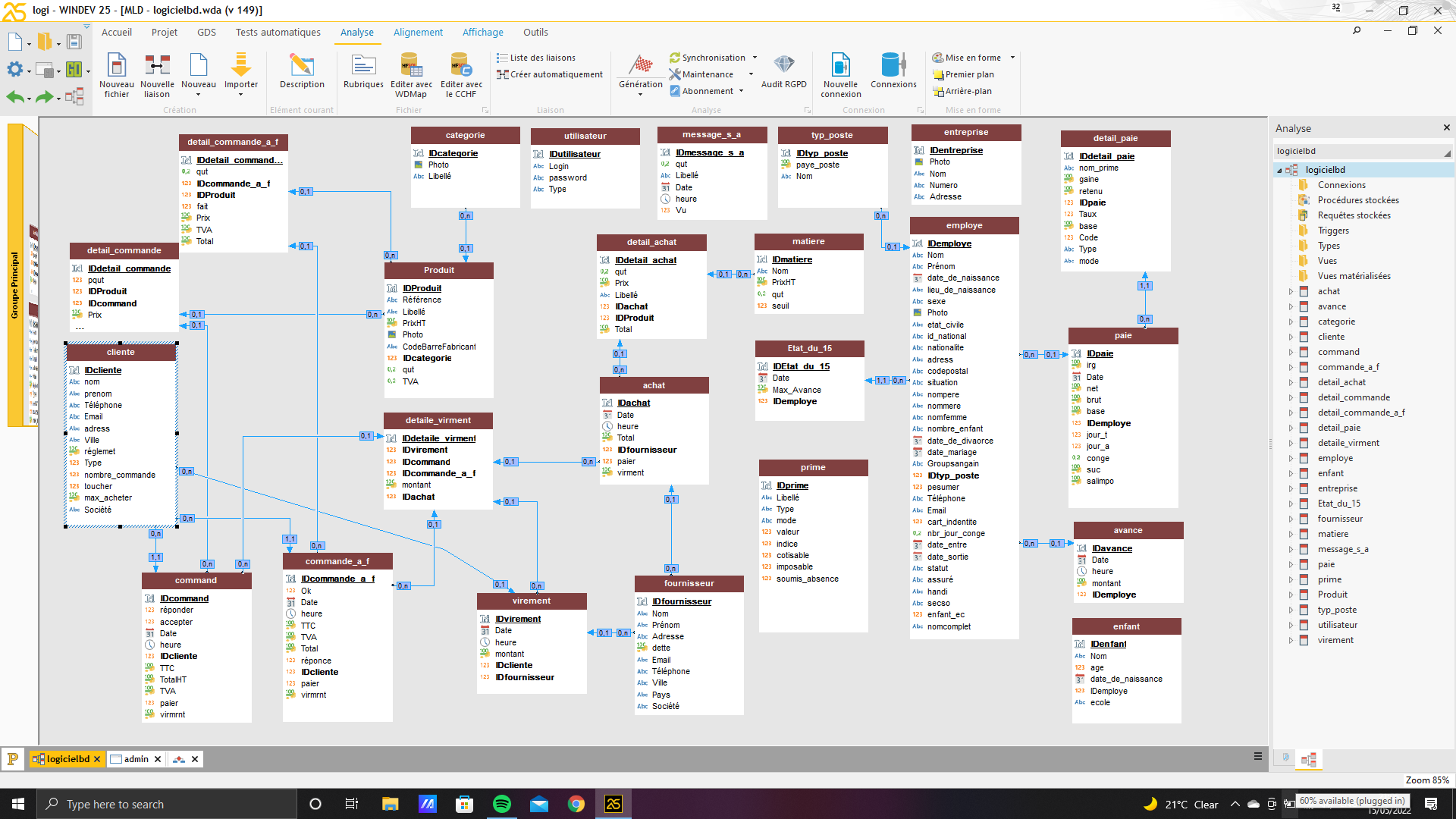Viewport: 1456px width, 819px height.
Task: Click the save disk icon
Action: tap(74, 42)
